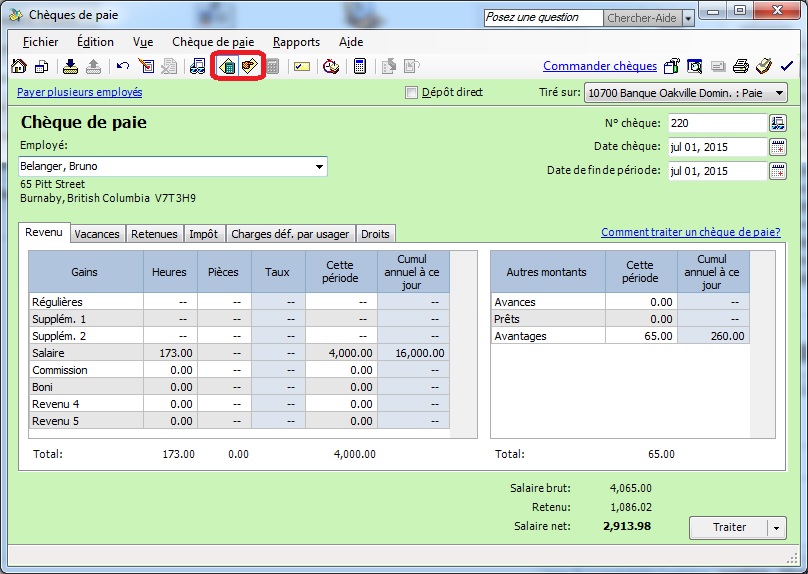Click the Traiter button
Viewport: 808px width, 574px height.
[729, 527]
